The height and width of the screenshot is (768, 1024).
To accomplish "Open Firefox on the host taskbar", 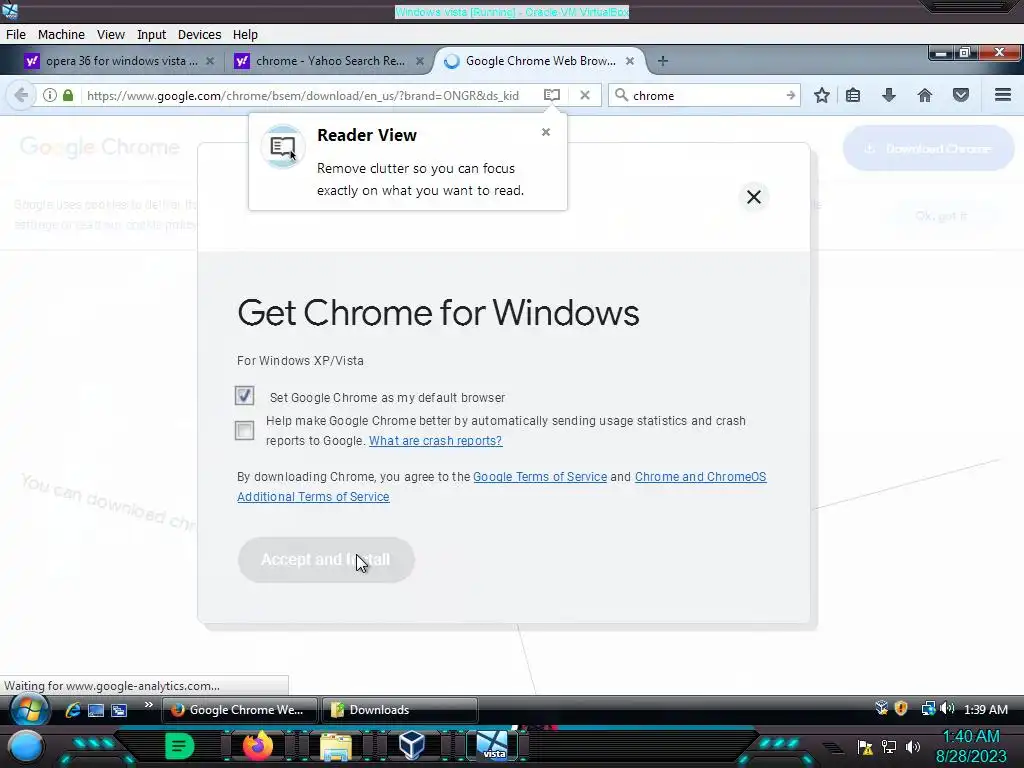I will pos(257,746).
